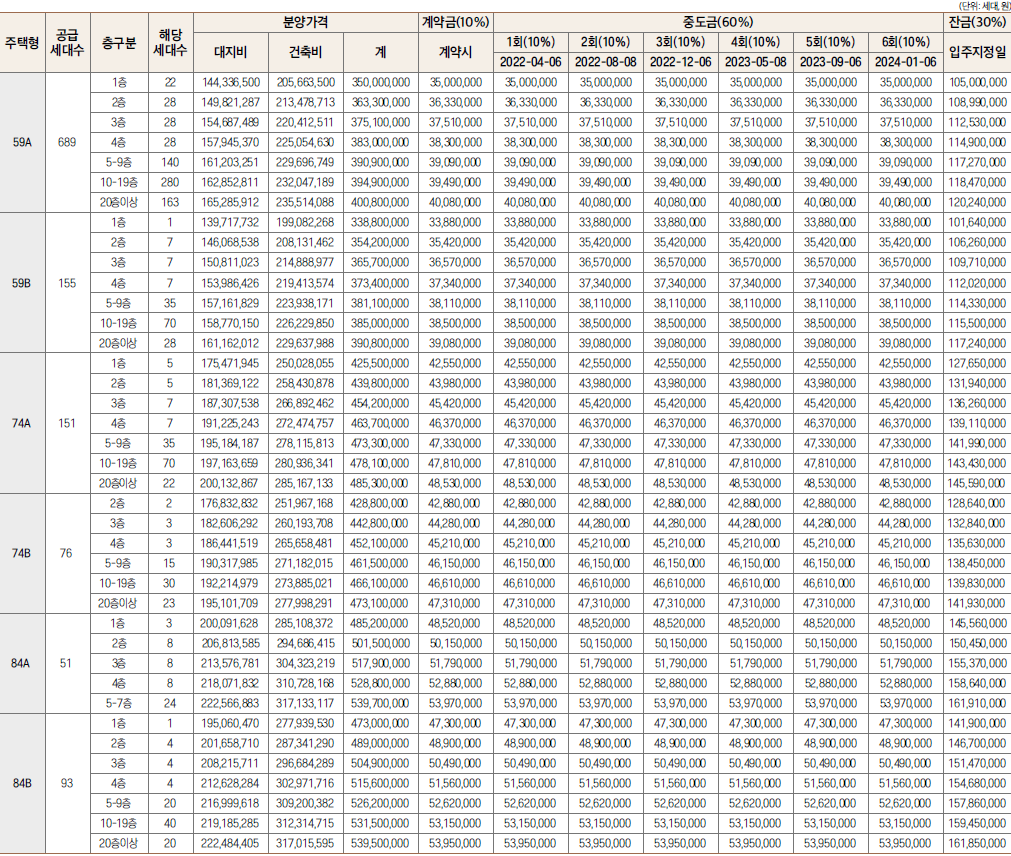Click the 분양가격 group header
1011x856 pixels.
(306, 22)
